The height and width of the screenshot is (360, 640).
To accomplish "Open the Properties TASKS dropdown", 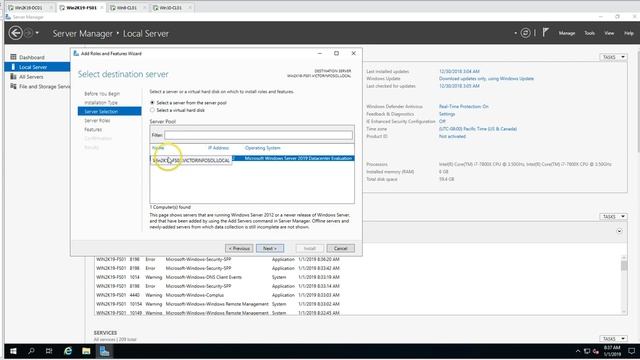I will click(x=613, y=57).
